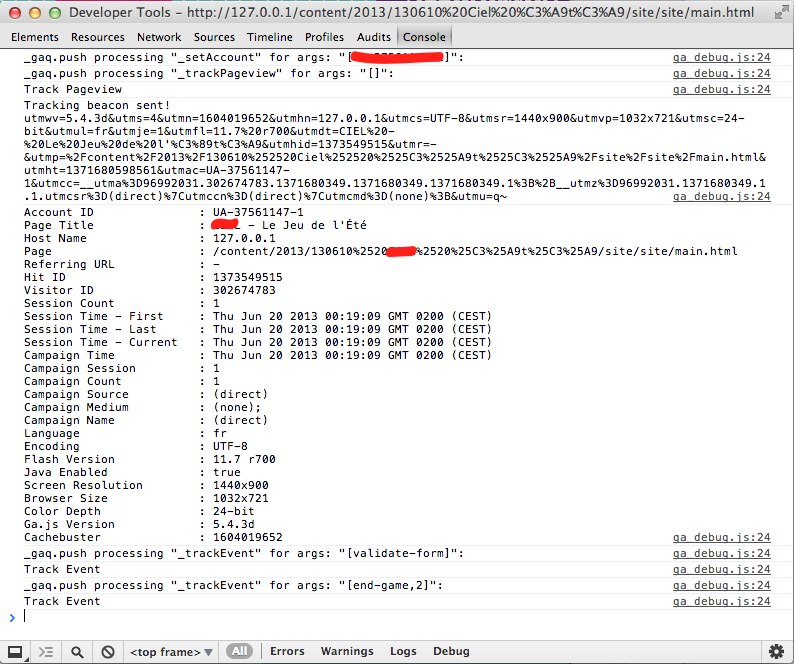The height and width of the screenshot is (664, 794).
Task: Open the Elements tab
Action: tap(34, 37)
